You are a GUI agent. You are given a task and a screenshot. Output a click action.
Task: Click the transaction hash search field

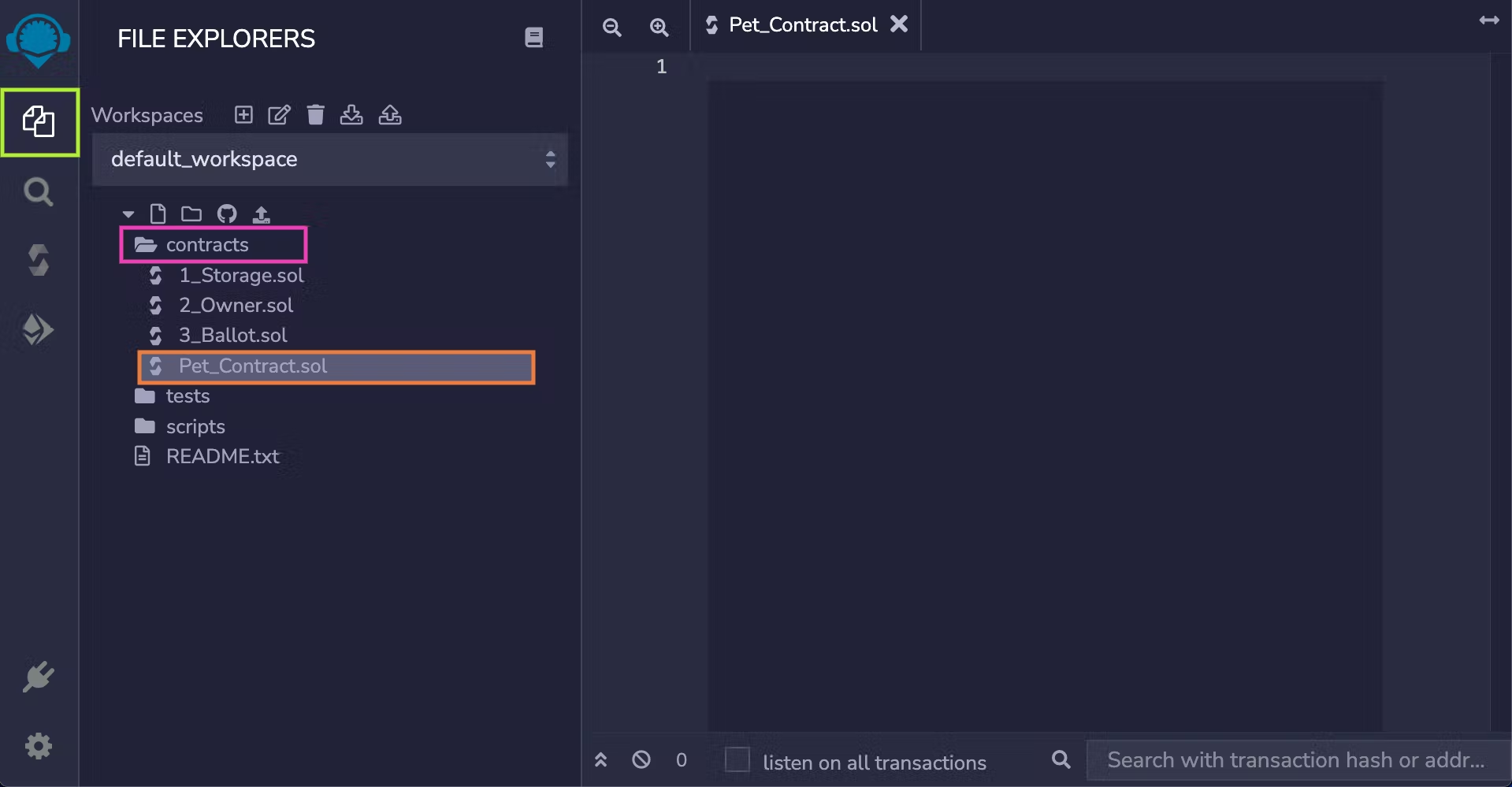click(x=1295, y=760)
